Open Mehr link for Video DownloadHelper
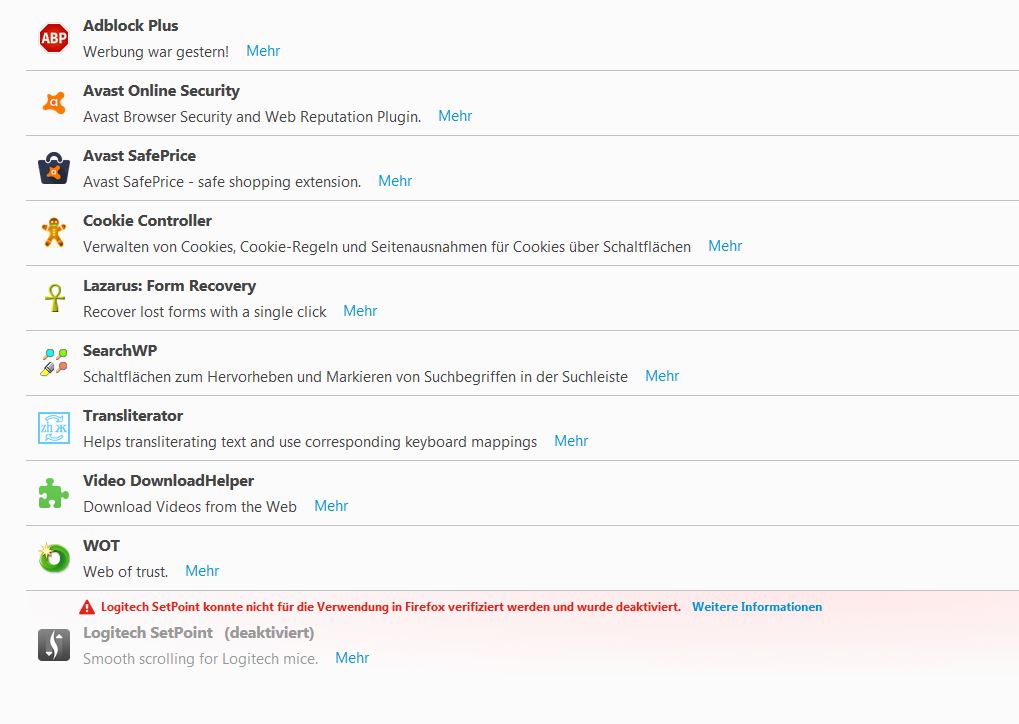This screenshot has height=724, width=1019. [331, 506]
